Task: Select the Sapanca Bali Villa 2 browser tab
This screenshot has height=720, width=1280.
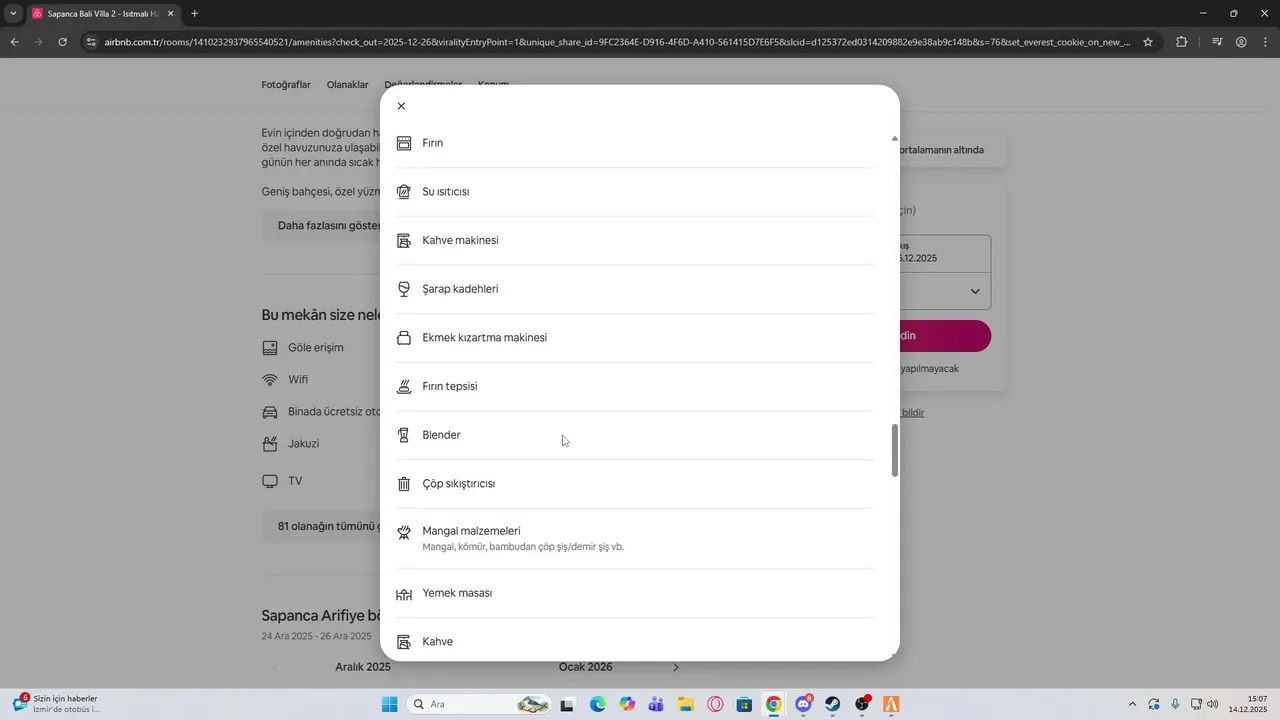Action: tap(102, 14)
